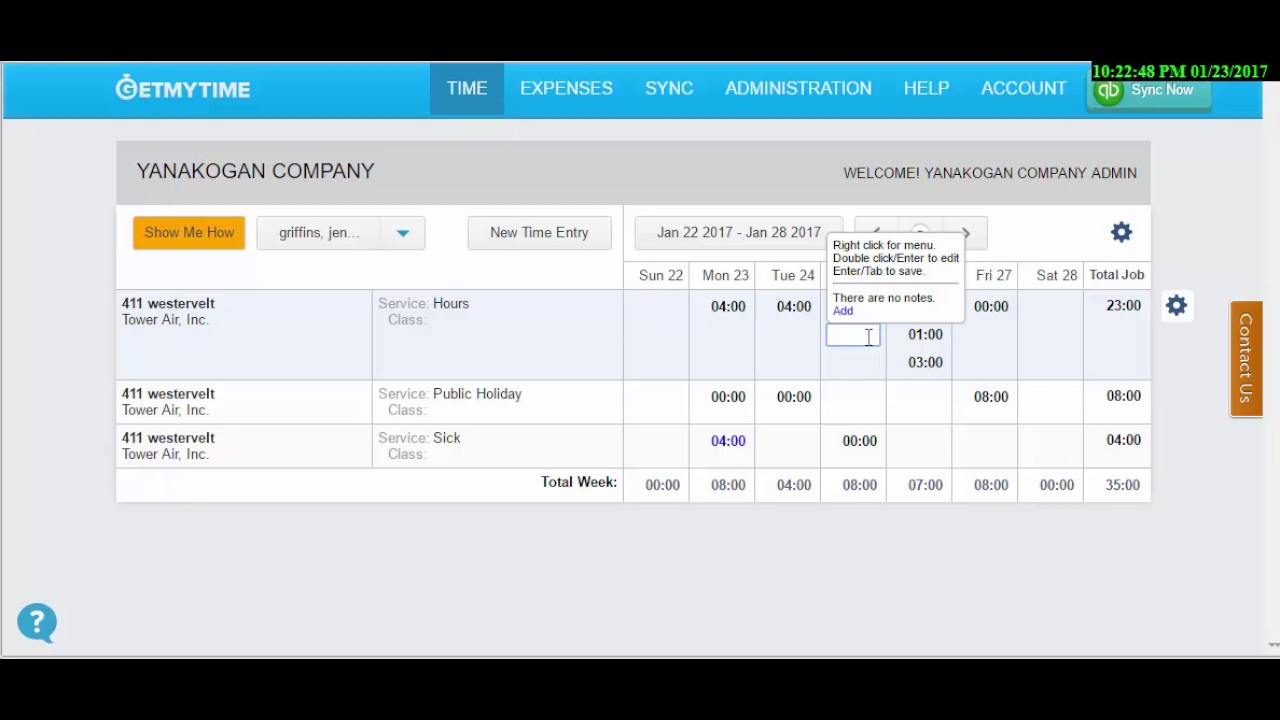The width and height of the screenshot is (1280, 720).
Task: Open the Jan 22 - Jan 28 date range selector
Action: click(738, 232)
